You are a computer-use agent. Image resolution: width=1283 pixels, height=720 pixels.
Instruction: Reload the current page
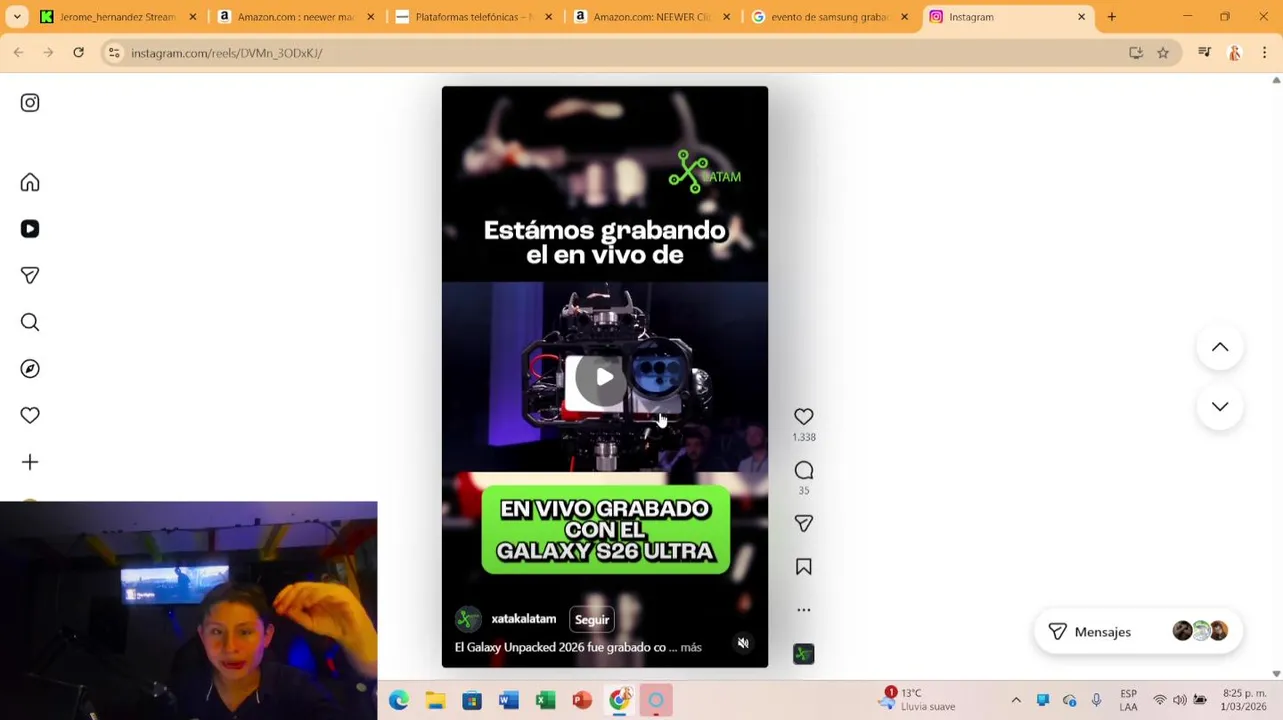click(78, 53)
